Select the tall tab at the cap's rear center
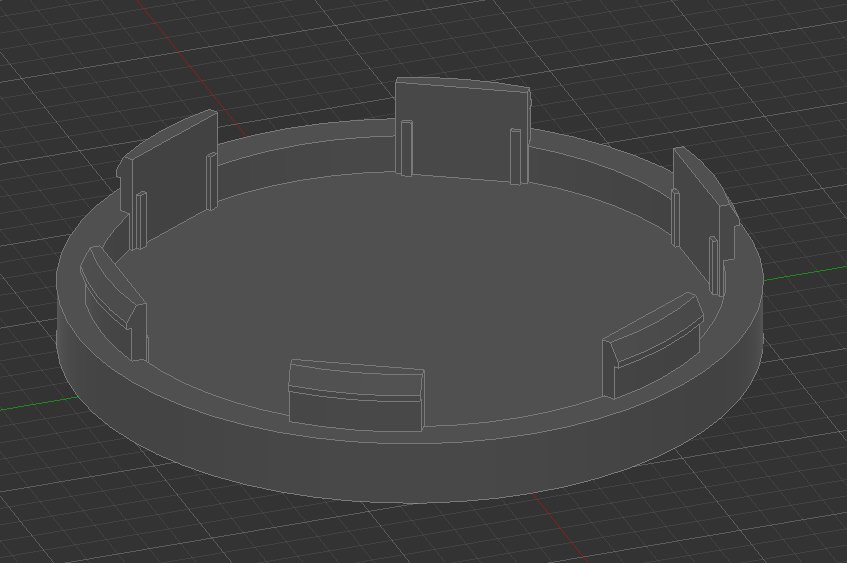The width and height of the screenshot is (847, 563). pyautogui.click(x=462, y=132)
